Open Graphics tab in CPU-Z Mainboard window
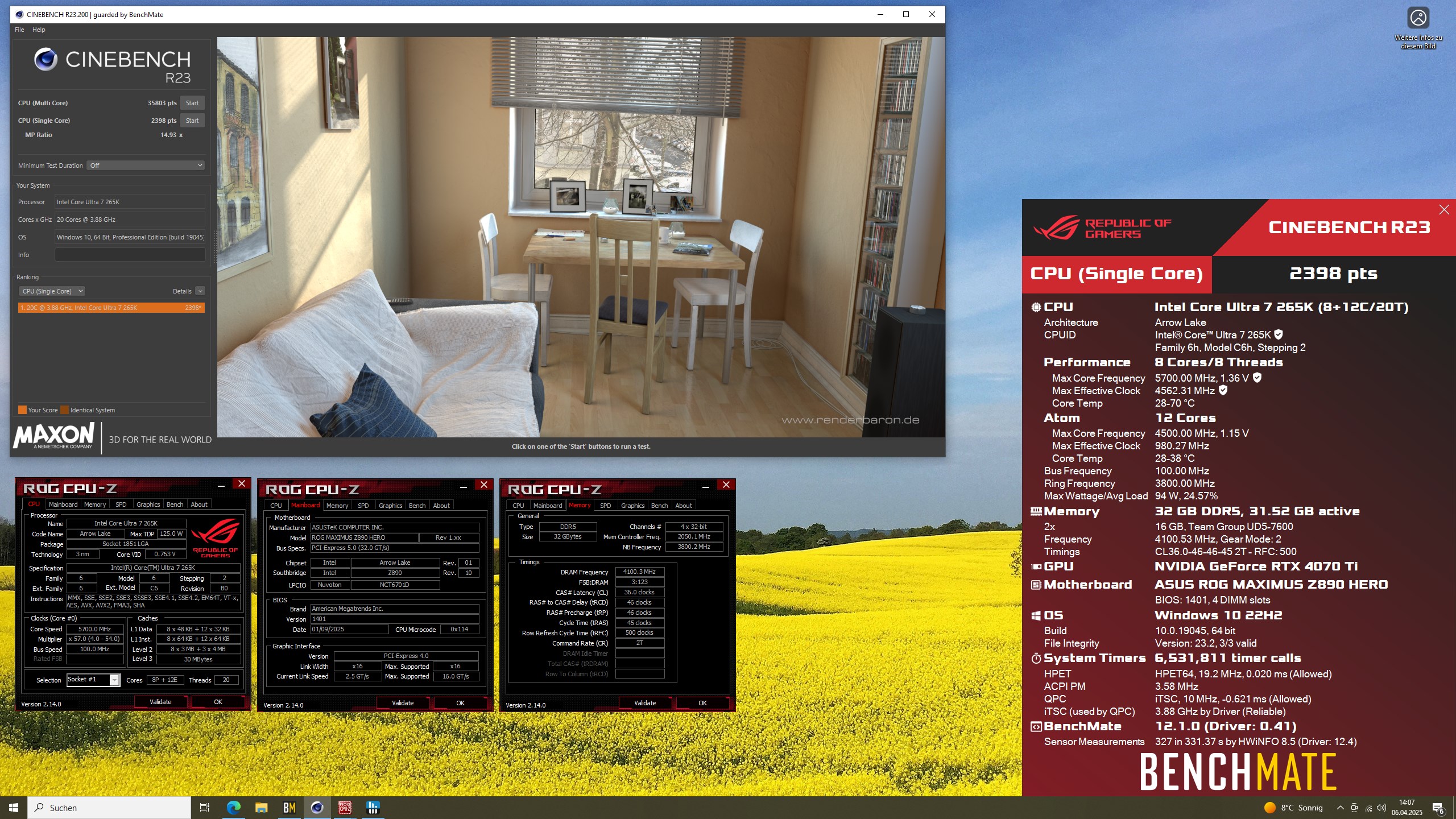 click(390, 506)
